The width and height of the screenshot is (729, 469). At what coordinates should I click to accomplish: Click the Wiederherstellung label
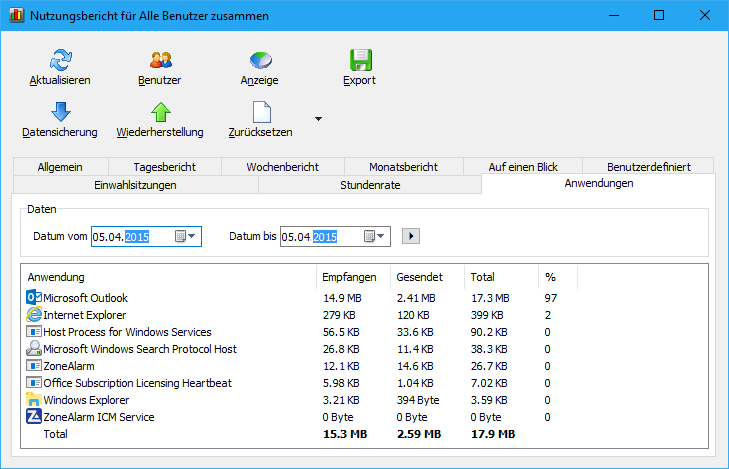click(160, 132)
